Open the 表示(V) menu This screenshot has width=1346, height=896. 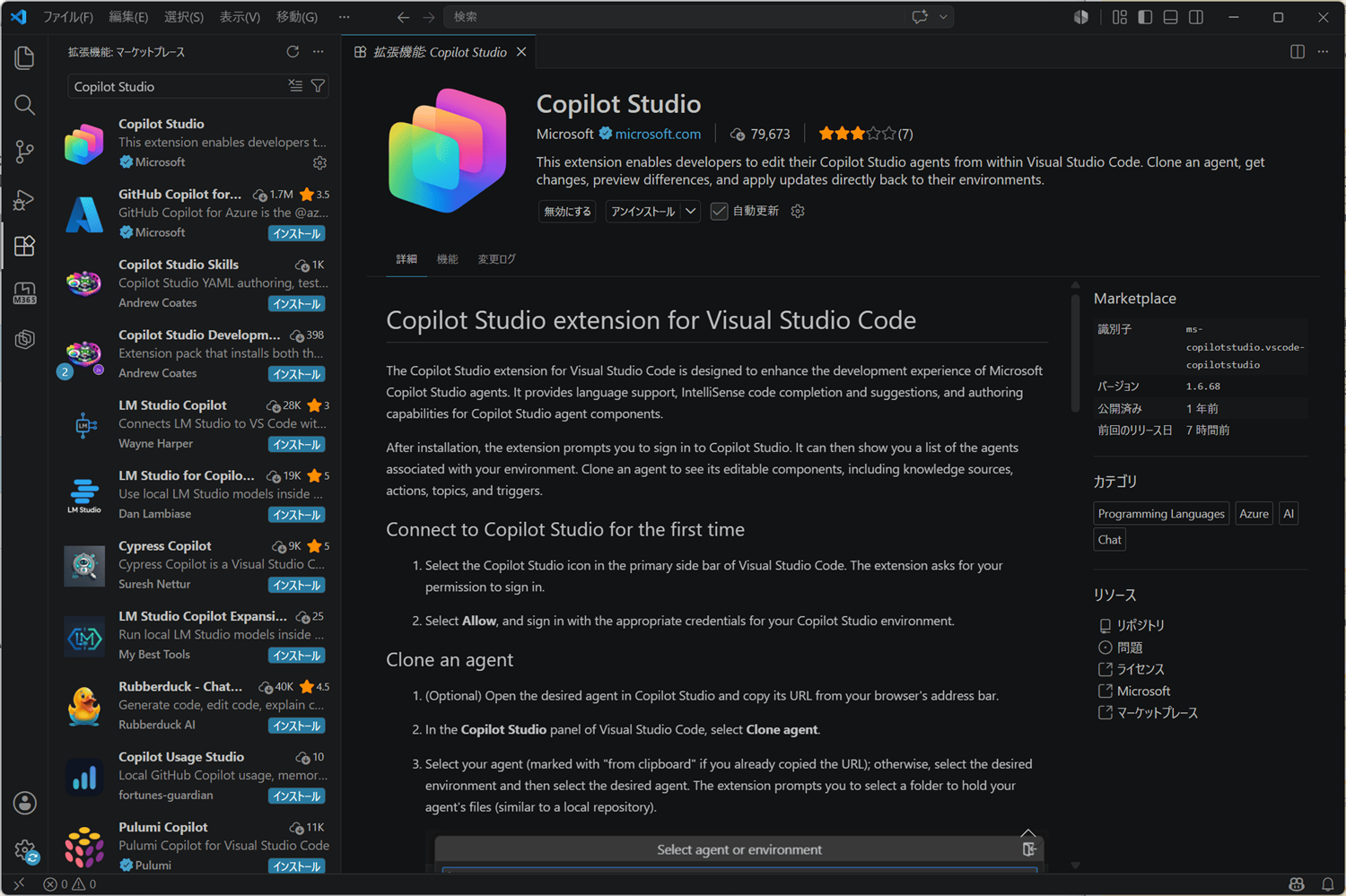pos(240,17)
